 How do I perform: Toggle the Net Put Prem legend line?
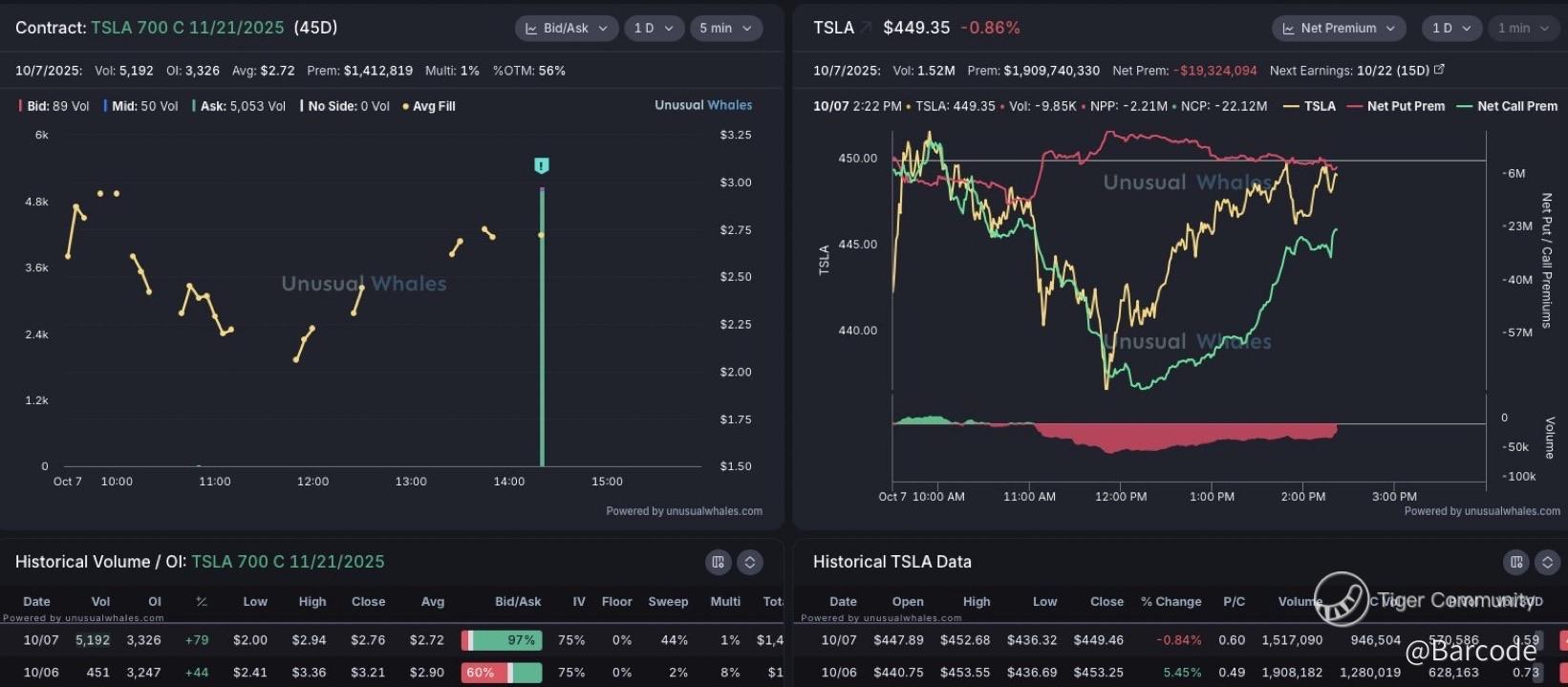(x=1395, y=106)
